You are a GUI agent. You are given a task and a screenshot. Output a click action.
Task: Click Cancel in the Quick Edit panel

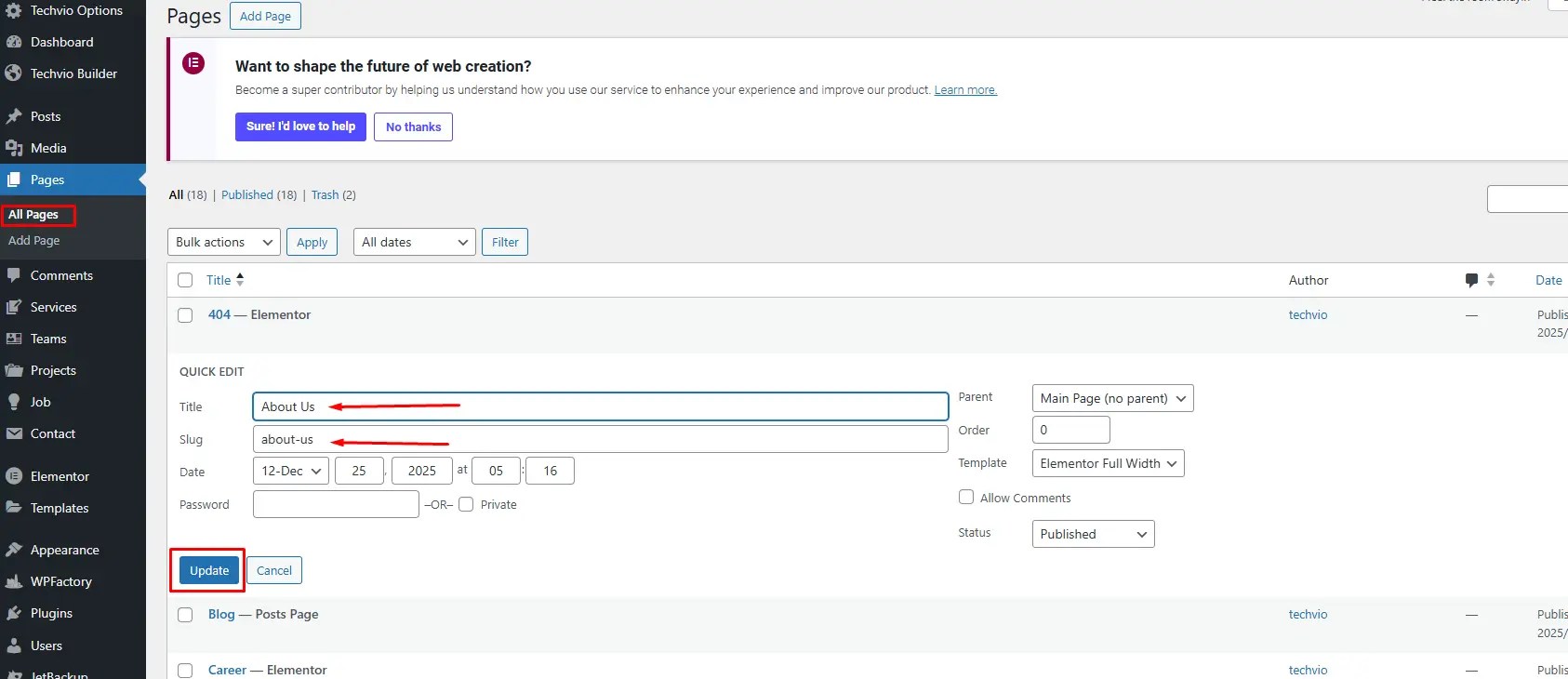pos(274,570)
